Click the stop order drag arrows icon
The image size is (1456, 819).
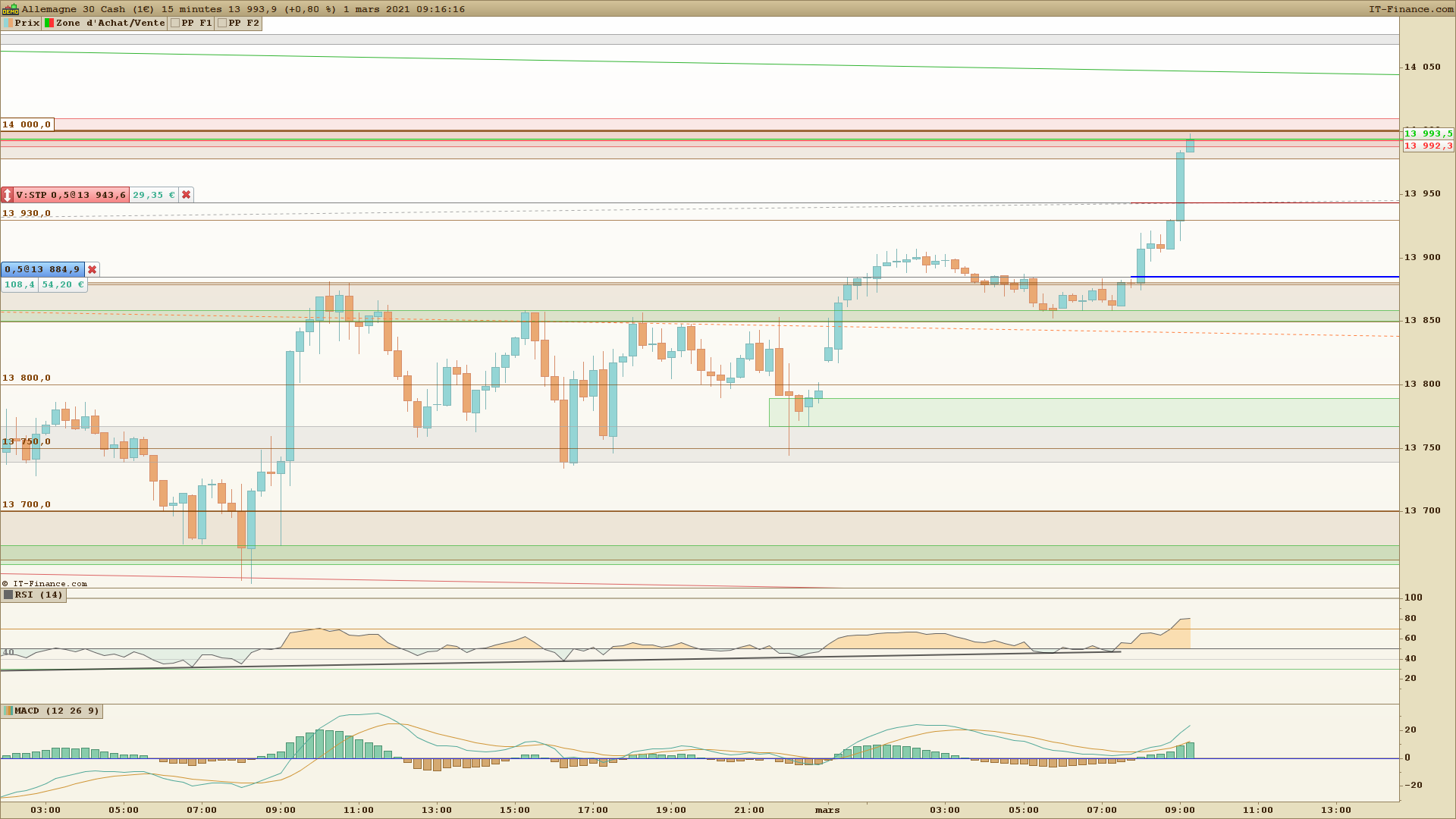(8, 195)
